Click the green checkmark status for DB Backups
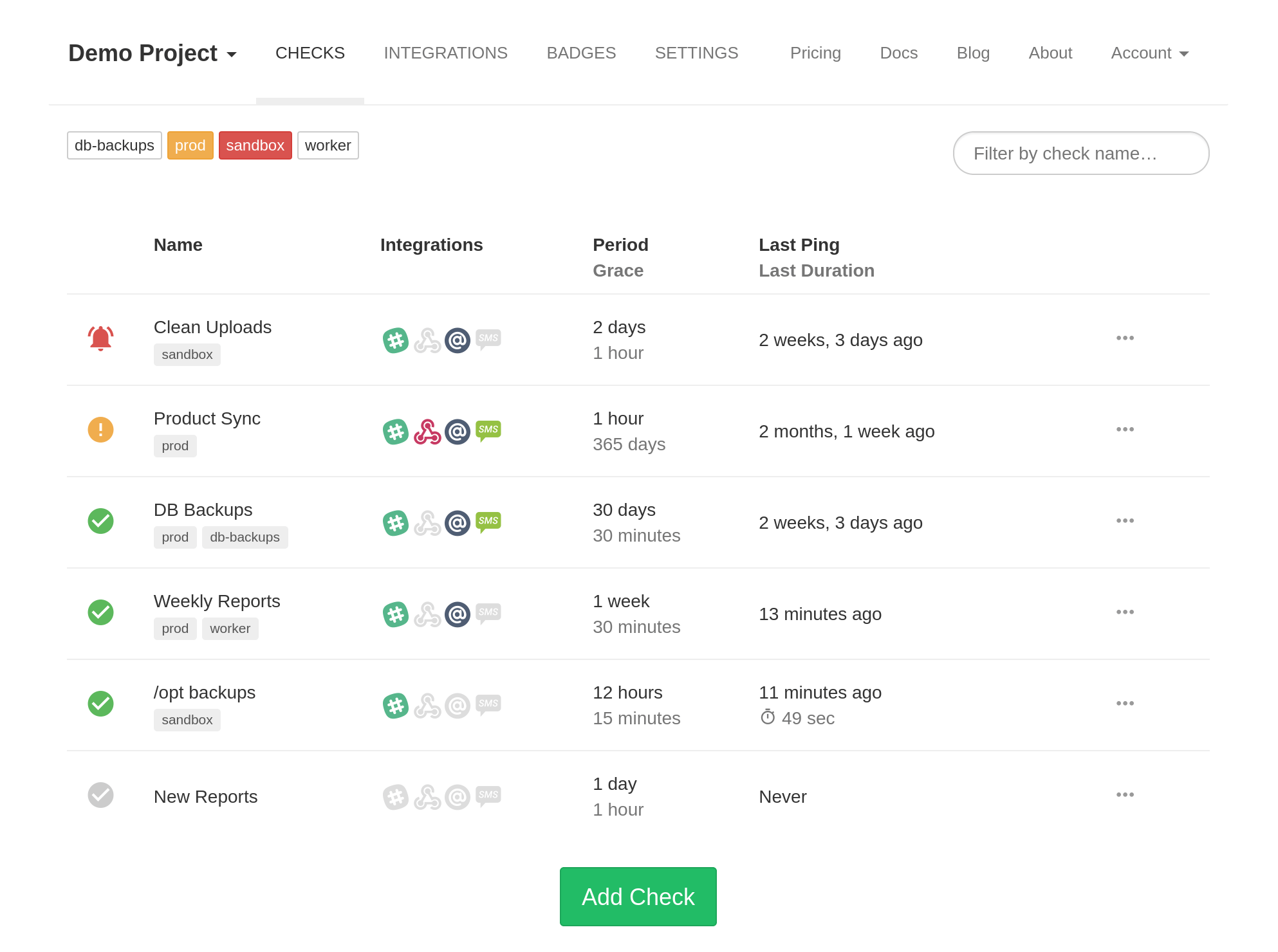This screenshot has height=952, width=1278. pos(100,522)
